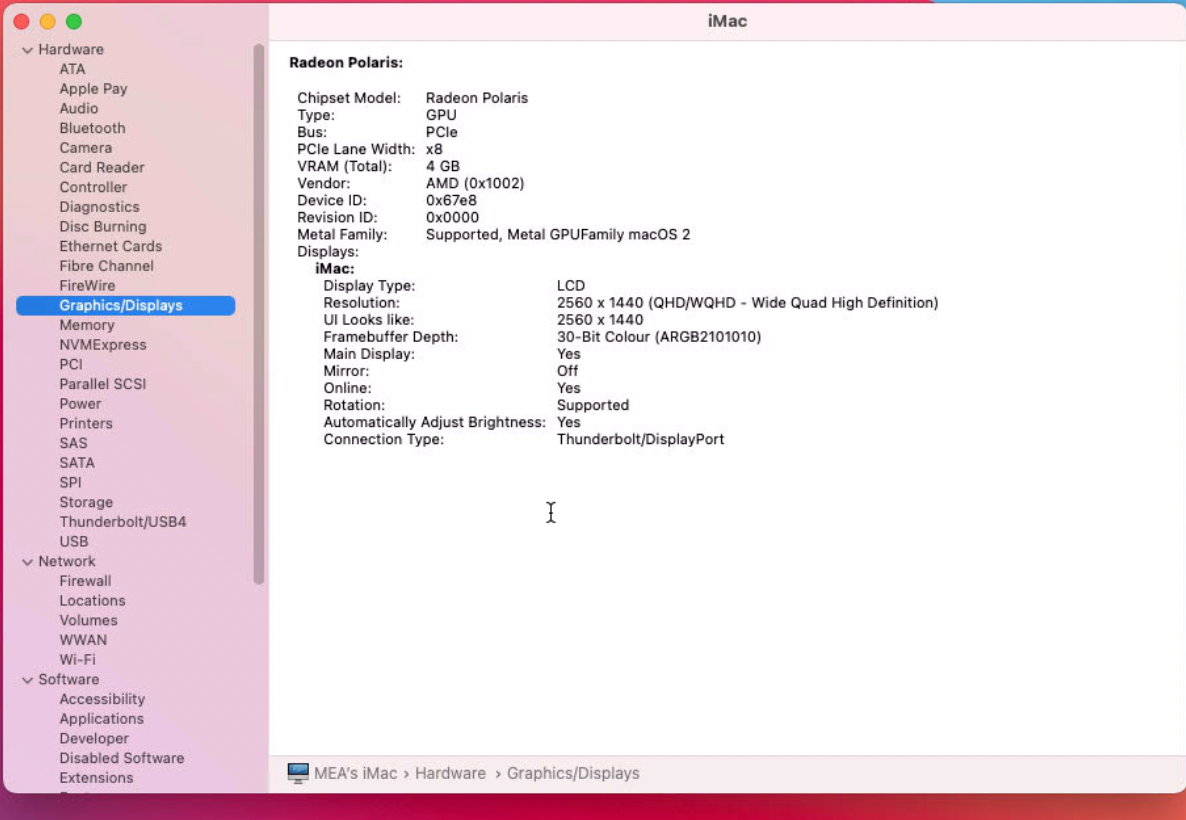Viewport: 1186px width, 820px height.
Task: Click Hardware in the bottom path bar
Action: (450, 773)
